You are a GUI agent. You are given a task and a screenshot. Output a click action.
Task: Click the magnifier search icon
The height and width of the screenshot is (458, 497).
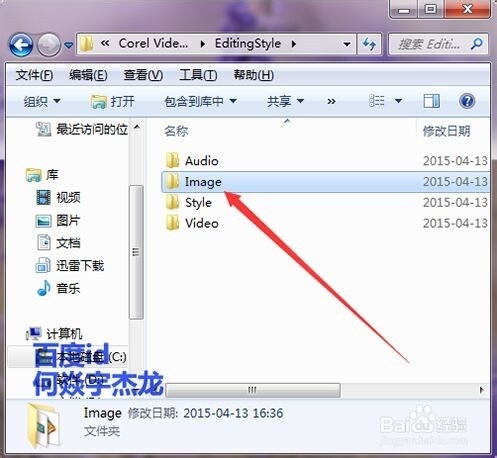pyautogui.click(x=477, y=44)
